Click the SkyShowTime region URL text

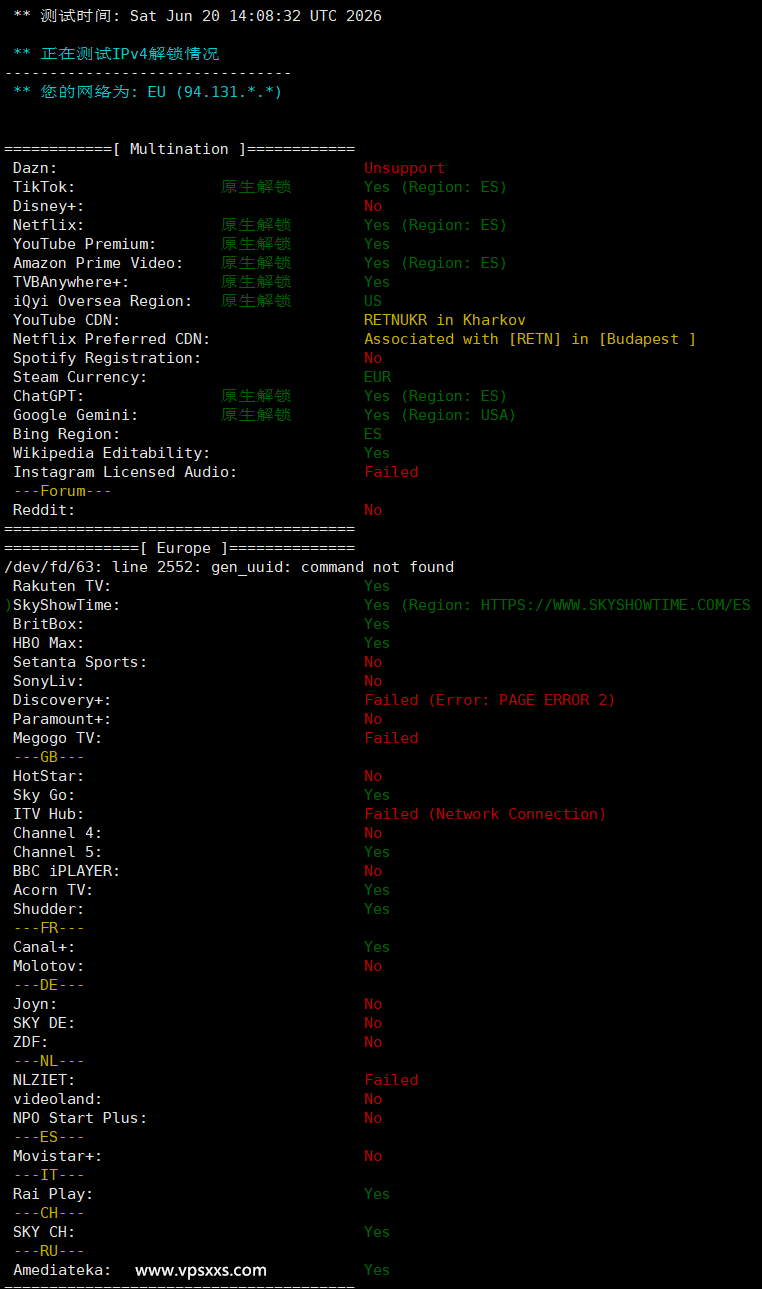615,605
